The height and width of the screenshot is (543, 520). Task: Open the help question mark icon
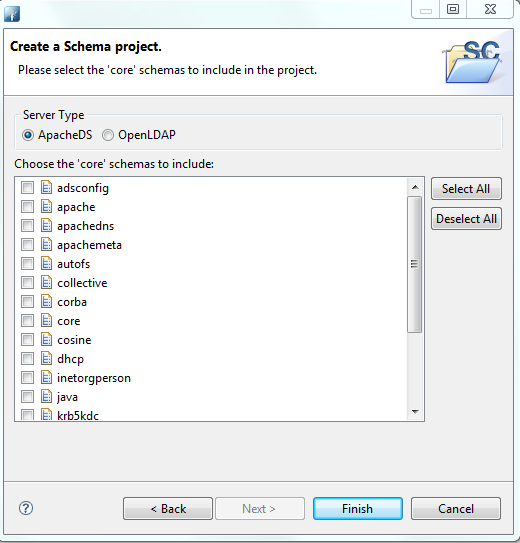tap(26, 508)
